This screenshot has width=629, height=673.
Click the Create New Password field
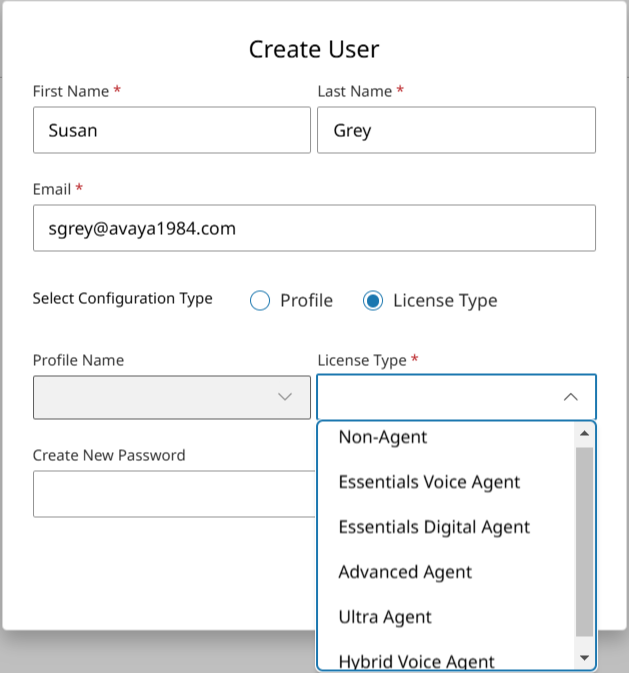coord(174,494)
